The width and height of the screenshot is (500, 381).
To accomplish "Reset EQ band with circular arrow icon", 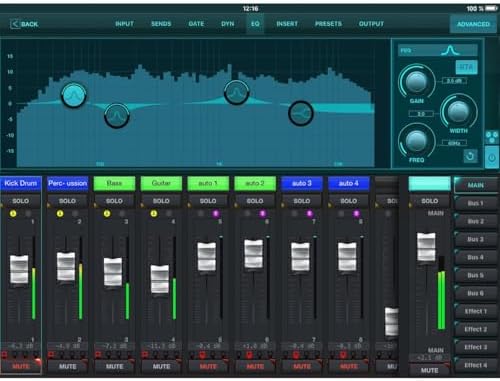I will point(470,156).
